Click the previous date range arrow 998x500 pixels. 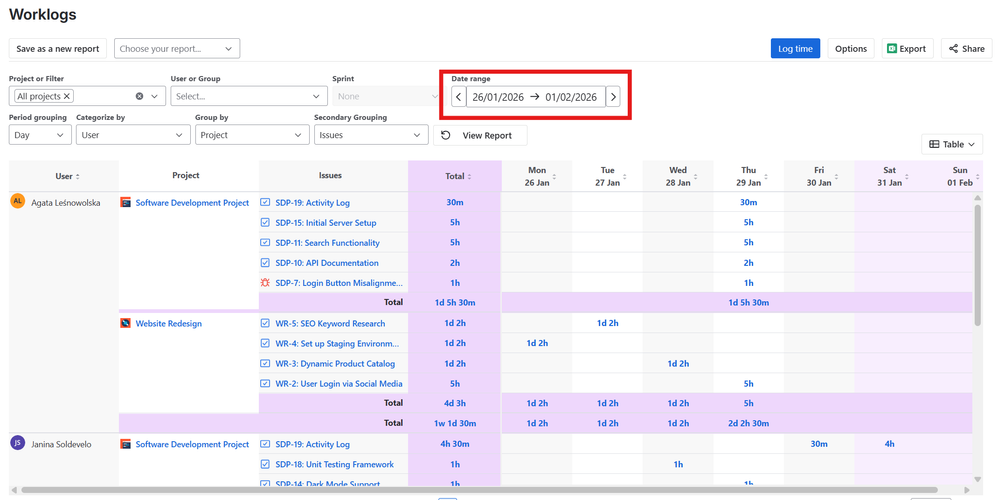pos(458,97)
